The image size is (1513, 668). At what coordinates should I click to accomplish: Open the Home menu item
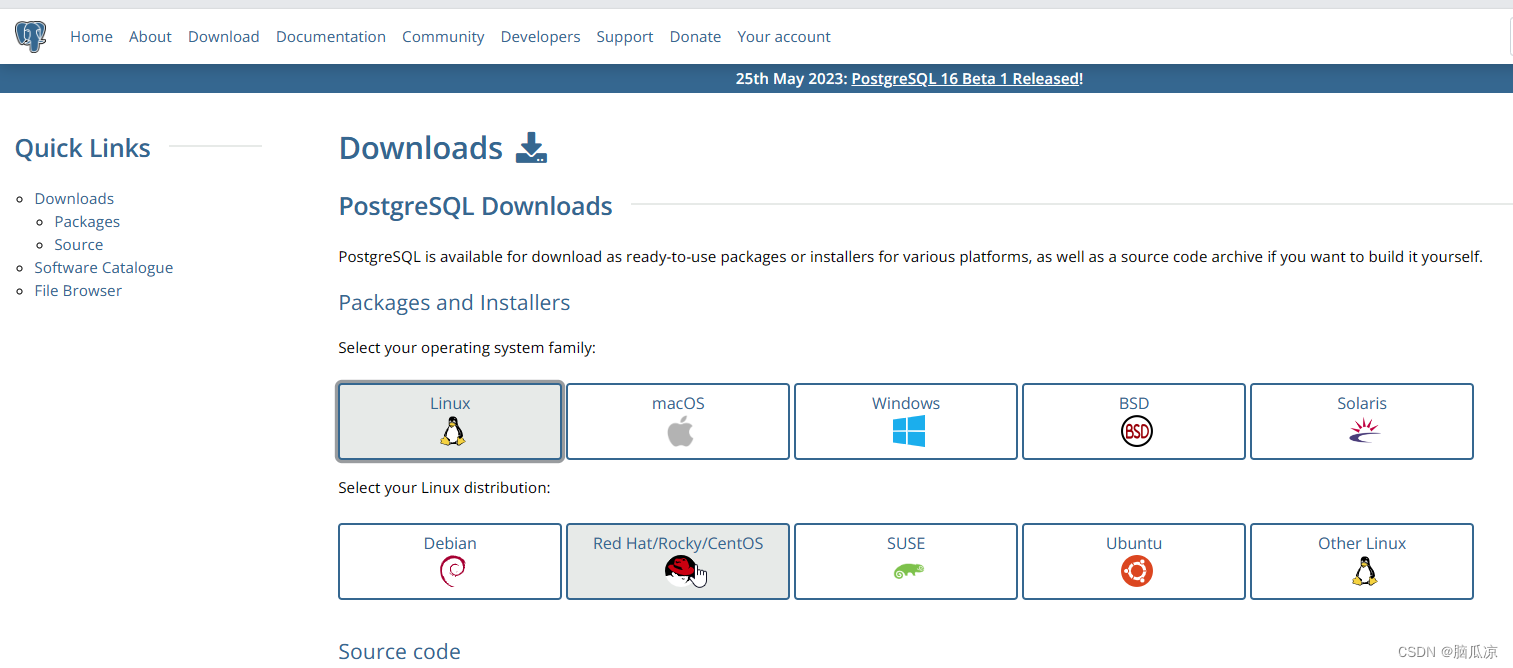click(91, 37)
